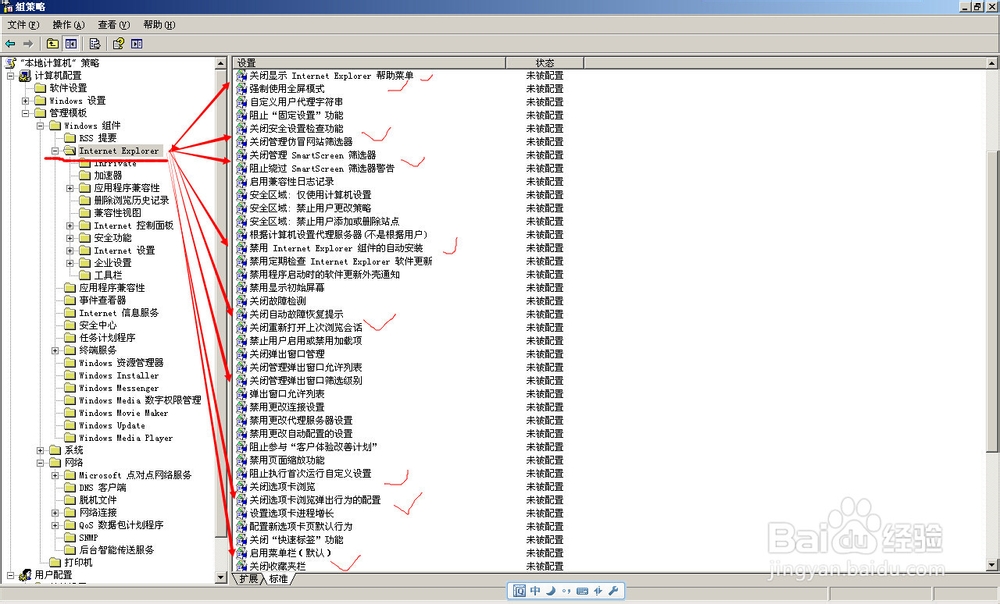Image resolution: width=1000 pixels, height=604 pixels.
Task: Expand the 安全功能 node
Action: pos(70,238)
